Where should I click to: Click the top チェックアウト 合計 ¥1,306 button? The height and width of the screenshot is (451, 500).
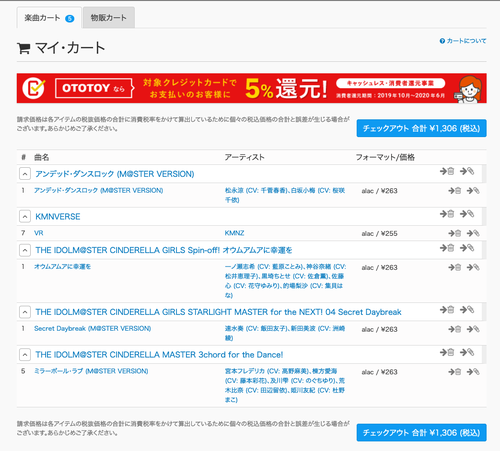pyautogui.click(x=421, y=128)
